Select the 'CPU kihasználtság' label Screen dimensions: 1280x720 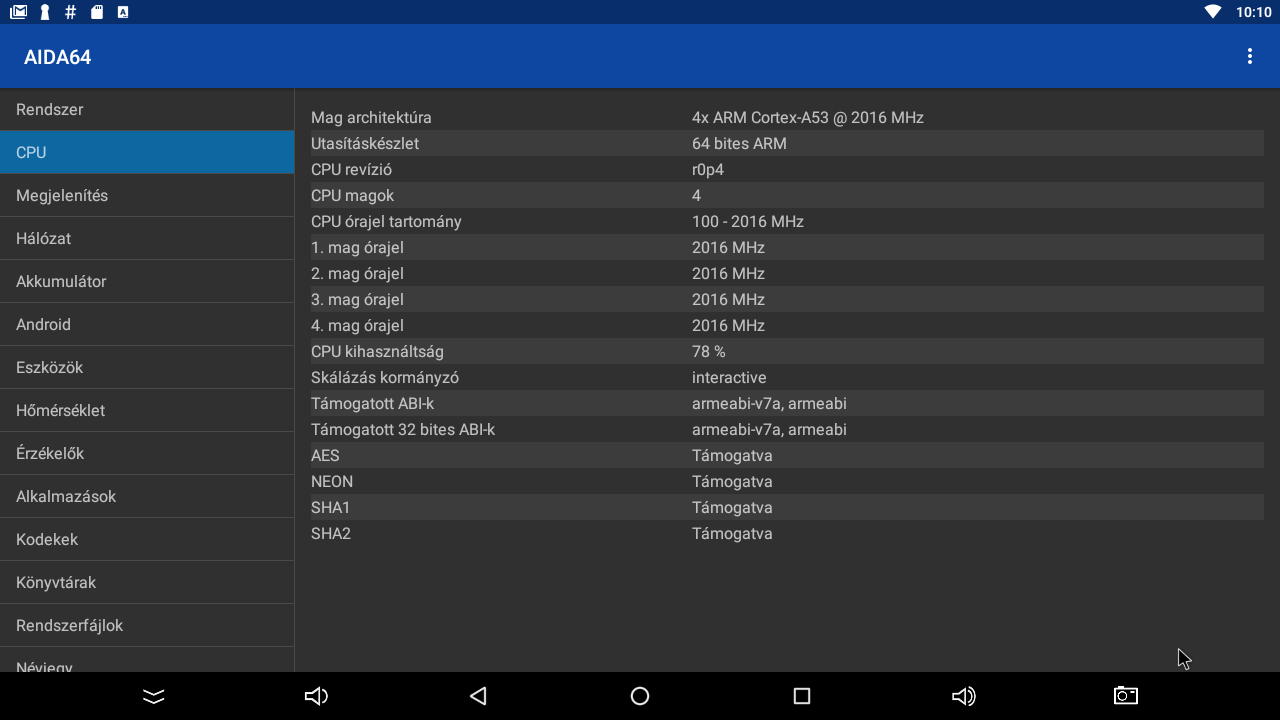click(x=377, y=351)
